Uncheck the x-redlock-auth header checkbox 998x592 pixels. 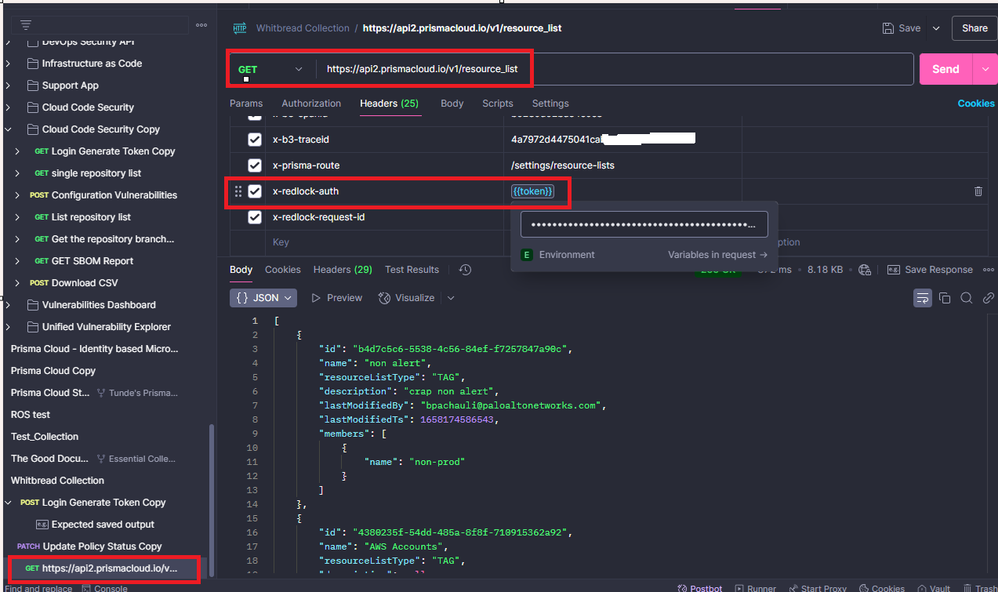(x=255, y=191)
